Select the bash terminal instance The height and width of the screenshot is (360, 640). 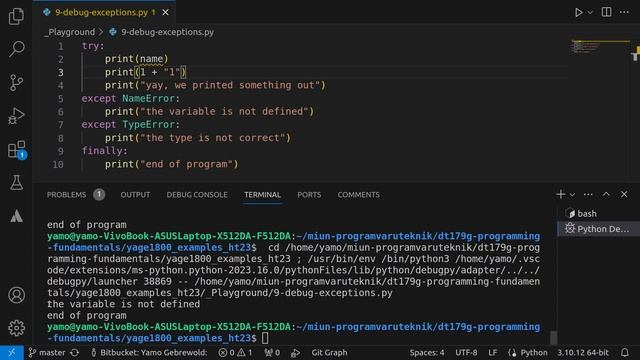[x=598, y=213]
